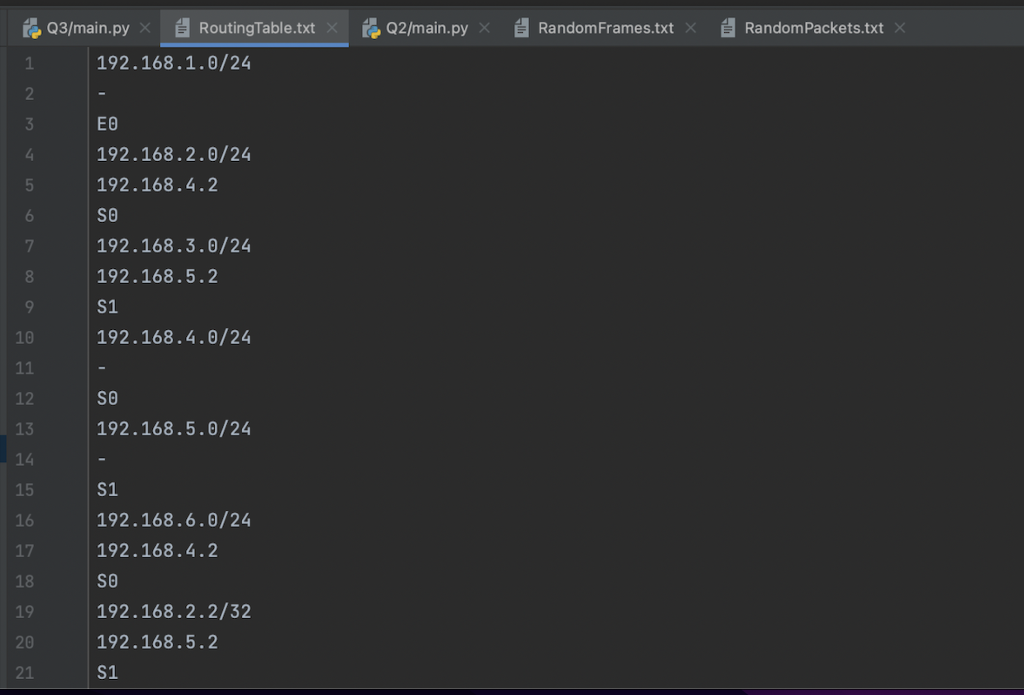Image resolution: width=1024 pixels, height=695 pixels.
Task: Click S1 on line 21
Action: click(107, 673)
